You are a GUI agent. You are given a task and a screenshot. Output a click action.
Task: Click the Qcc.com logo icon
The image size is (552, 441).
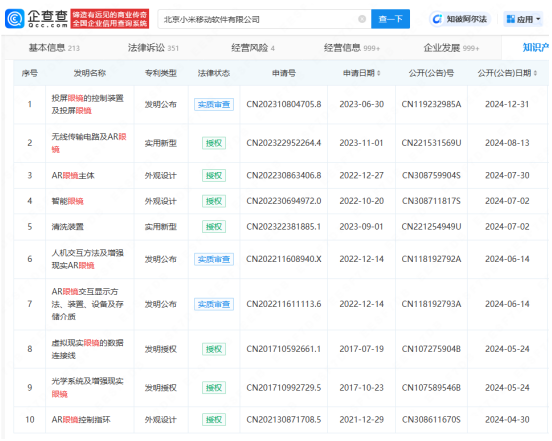point(14,19)
